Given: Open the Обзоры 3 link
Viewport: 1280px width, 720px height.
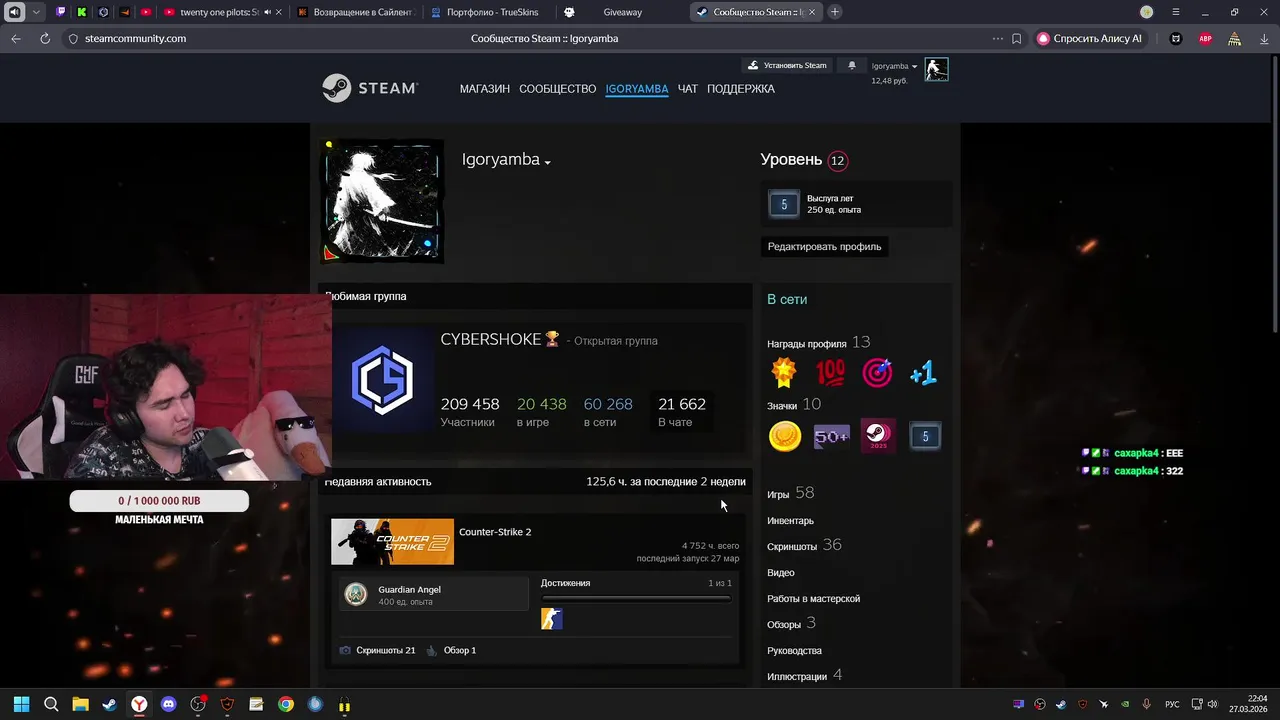Looking at the screenshot, I should point(791,624).
